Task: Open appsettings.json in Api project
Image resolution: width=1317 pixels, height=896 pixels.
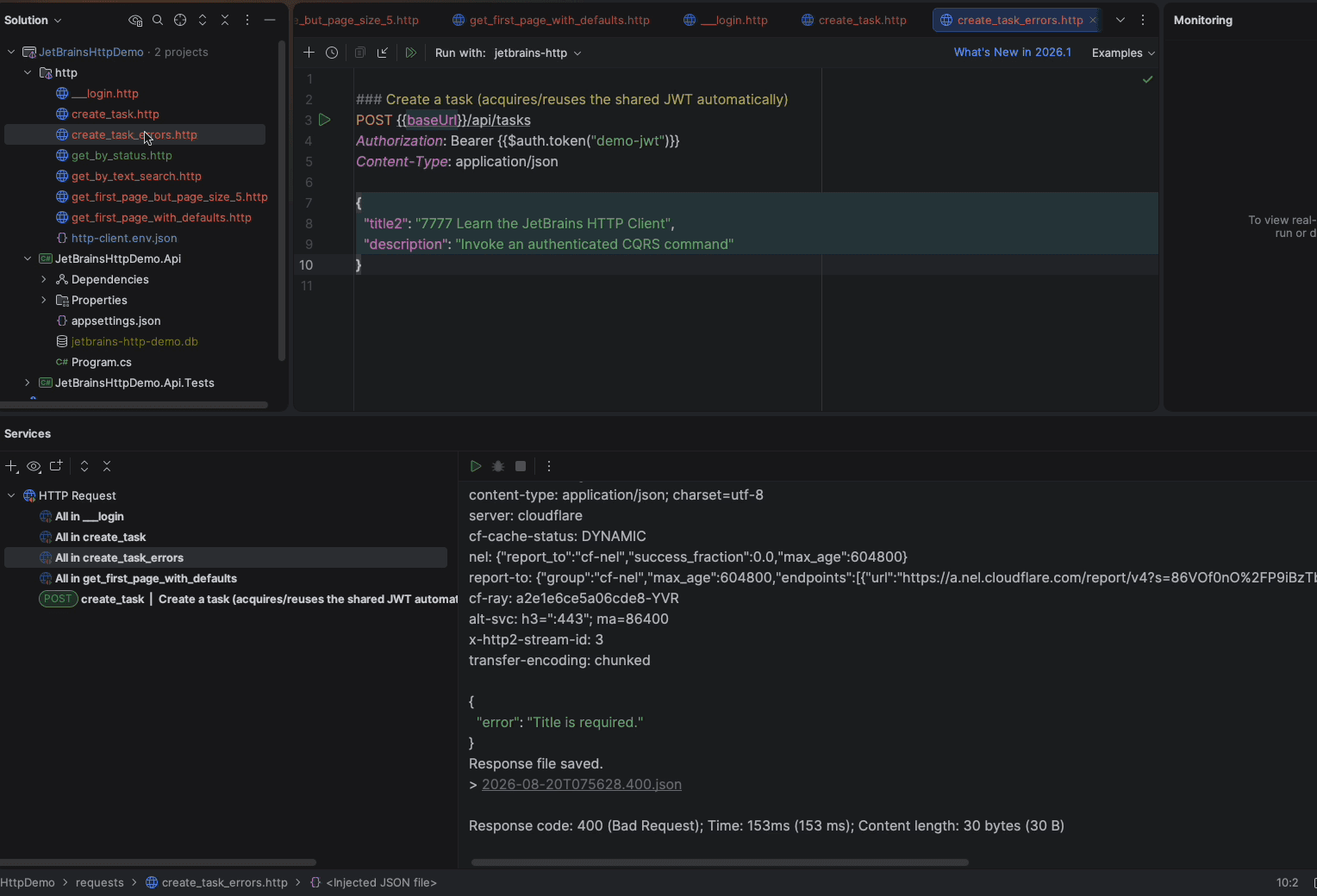Action: coord(115,320)
